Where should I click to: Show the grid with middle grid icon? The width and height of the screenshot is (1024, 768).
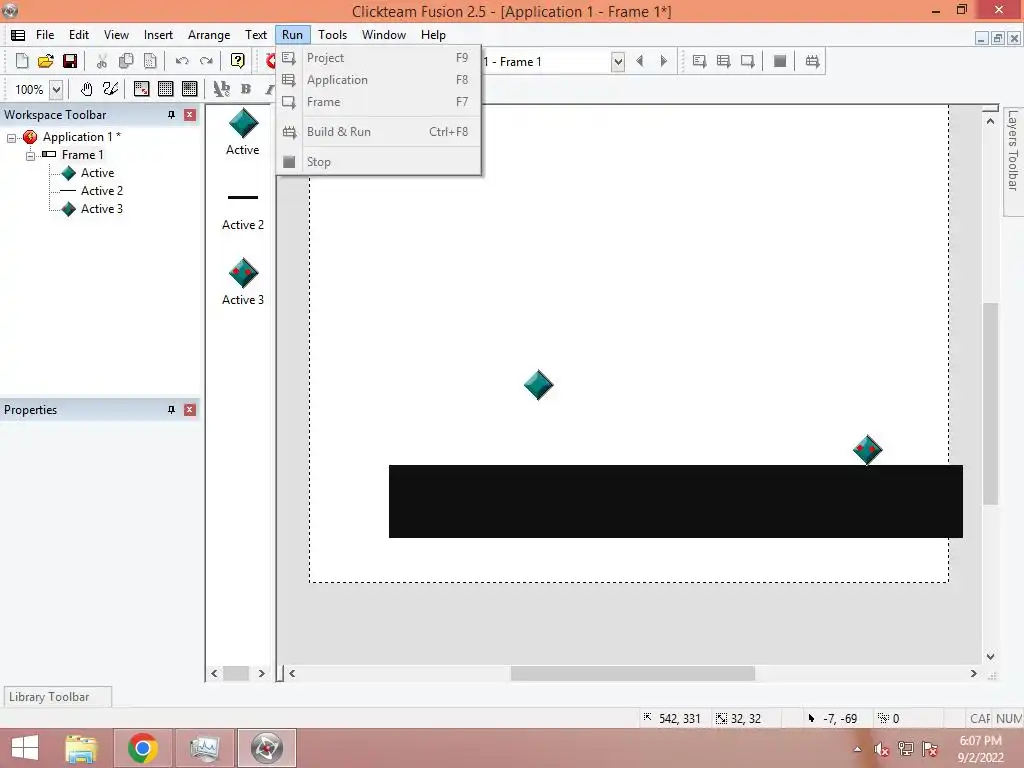pyautogui.click(x=165, y=89)
